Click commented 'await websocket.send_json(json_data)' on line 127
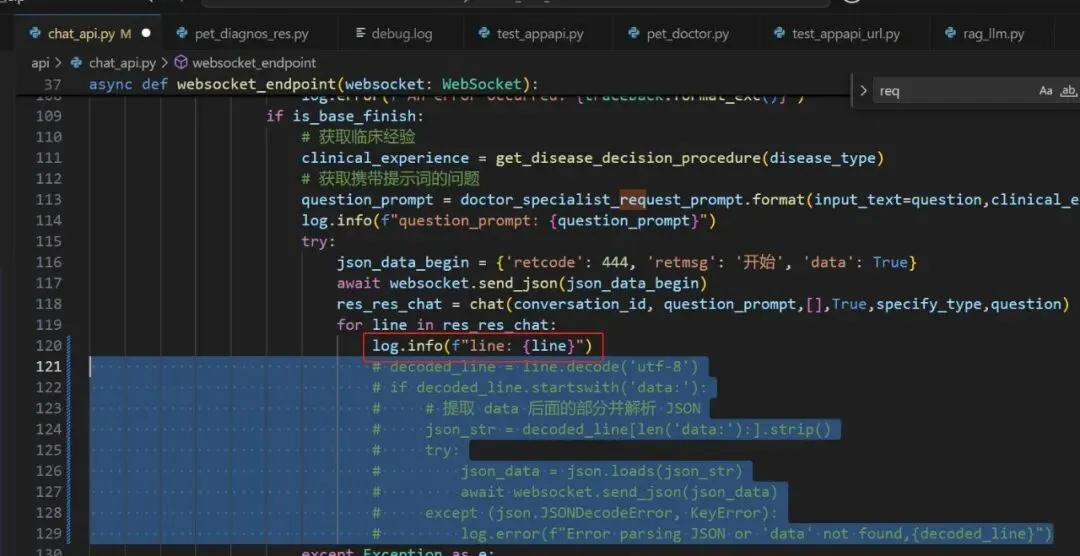The height and width of the screenshot is (556, 1080). [x=619, y=492]
